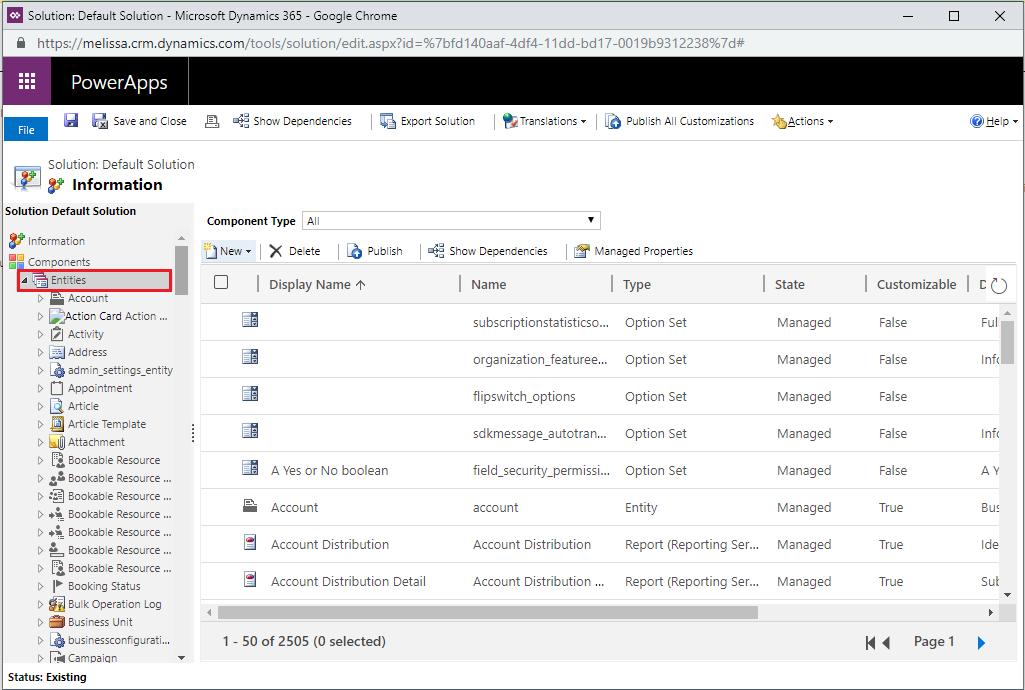Click the grid's horizontal scrollbar
Image resolution: width=1025 pixels, height=690 pixels.
point(488,612)
